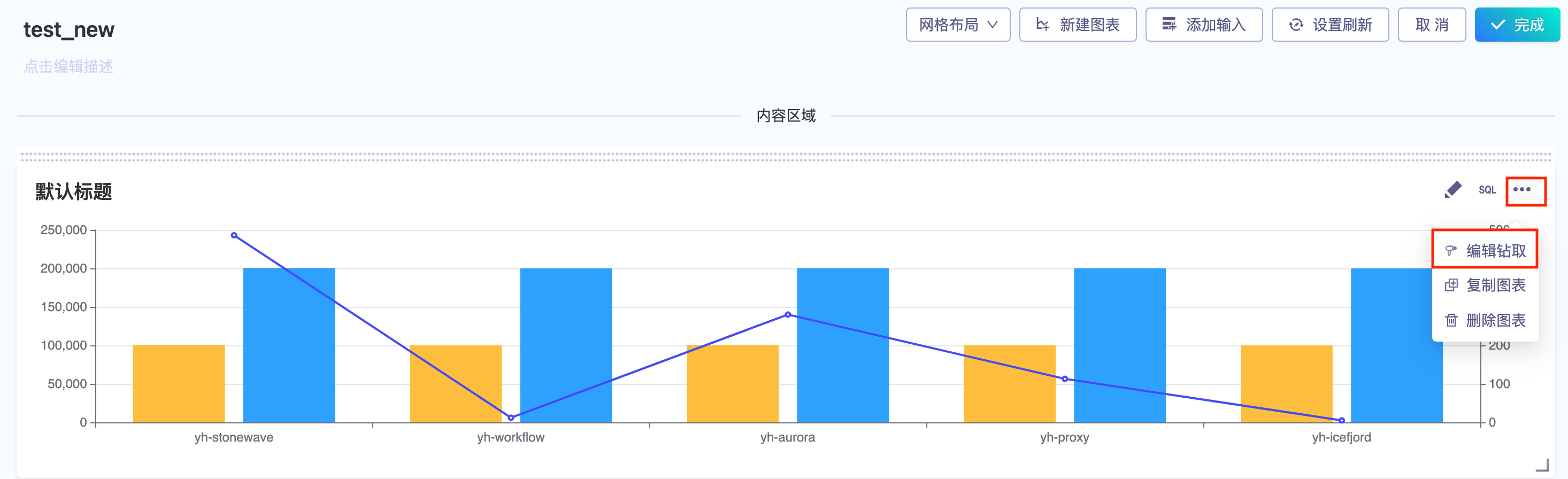This screenshot has height=479, width=1568.
Task: Click the input list icon in 添加输入
Action: tap(1169, 25)
